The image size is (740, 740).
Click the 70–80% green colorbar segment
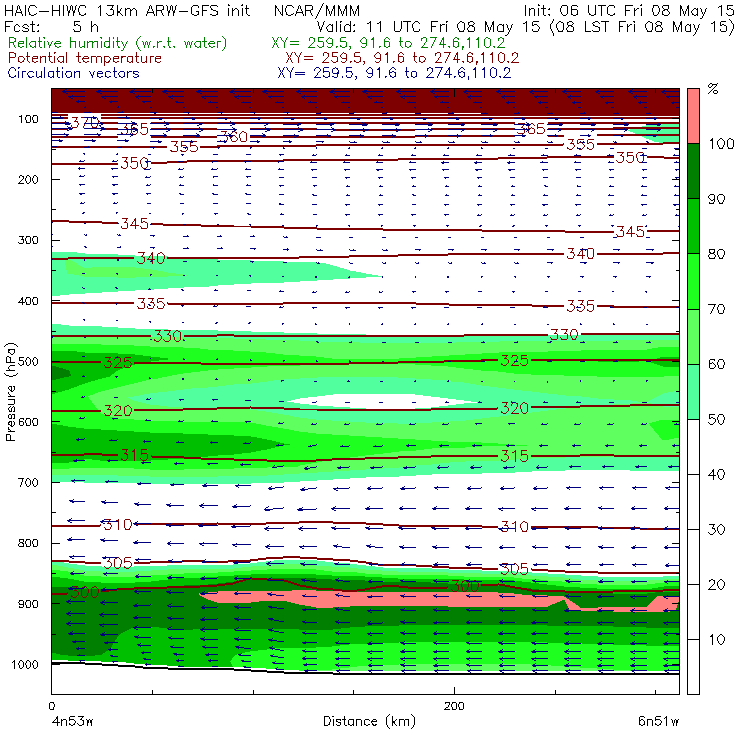[x=693, y=281]
